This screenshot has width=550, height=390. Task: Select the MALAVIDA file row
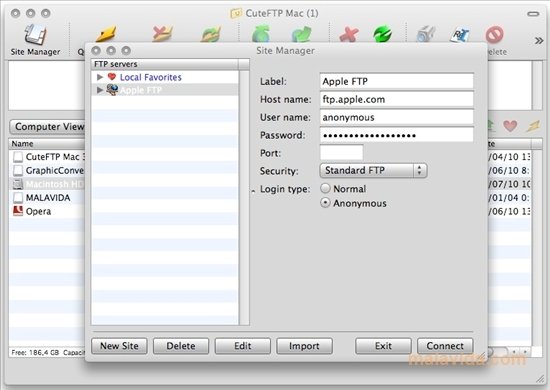[x=47, y=198]
